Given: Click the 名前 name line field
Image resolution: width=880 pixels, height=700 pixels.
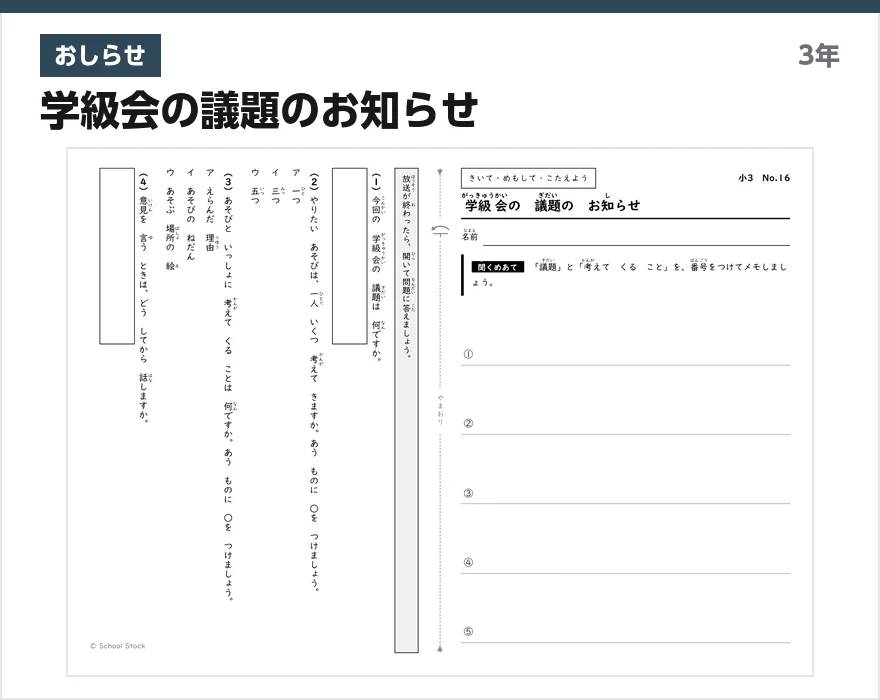Looking at the screenshot, I should (636, 239).
